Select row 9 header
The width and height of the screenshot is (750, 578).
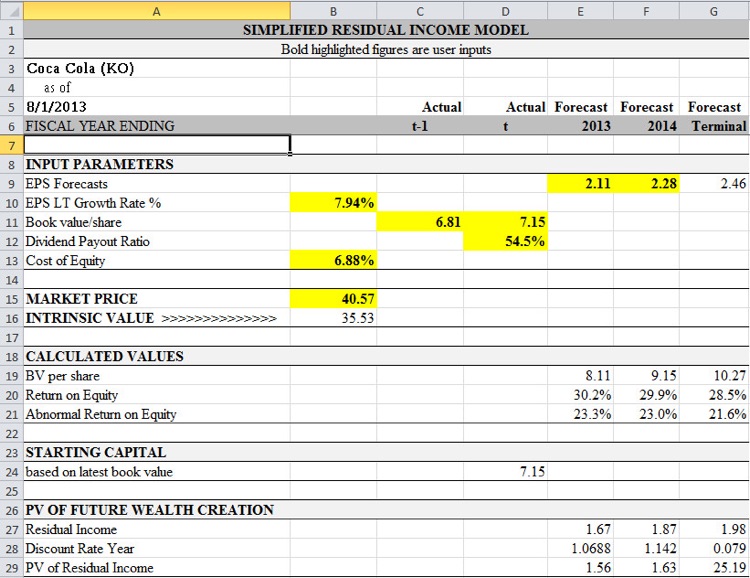[11, 184]
